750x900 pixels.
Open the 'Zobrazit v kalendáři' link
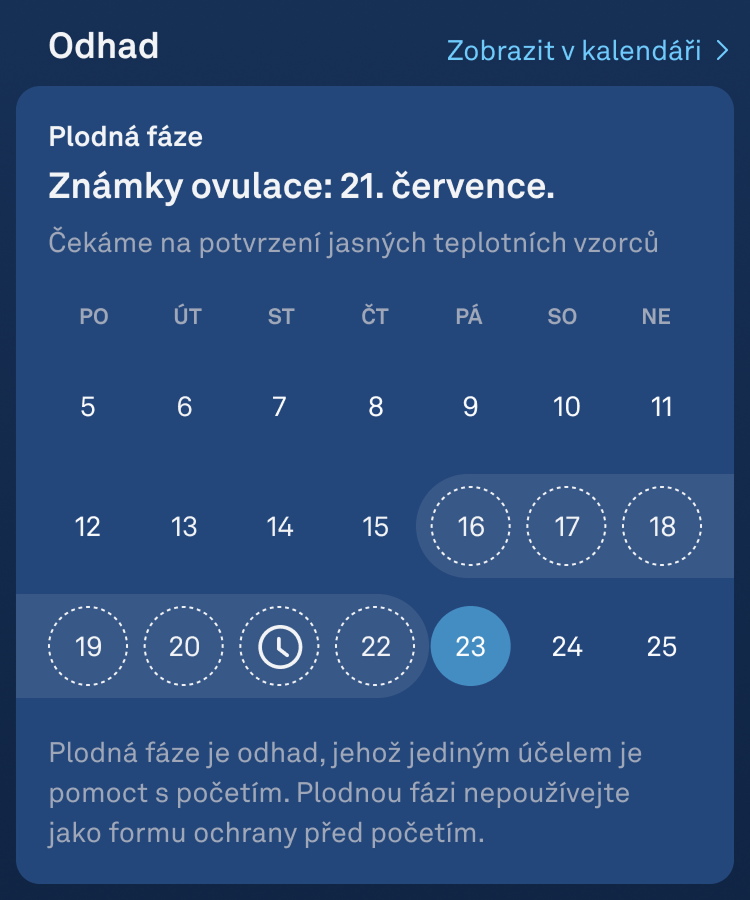click(x=573, y=50)
